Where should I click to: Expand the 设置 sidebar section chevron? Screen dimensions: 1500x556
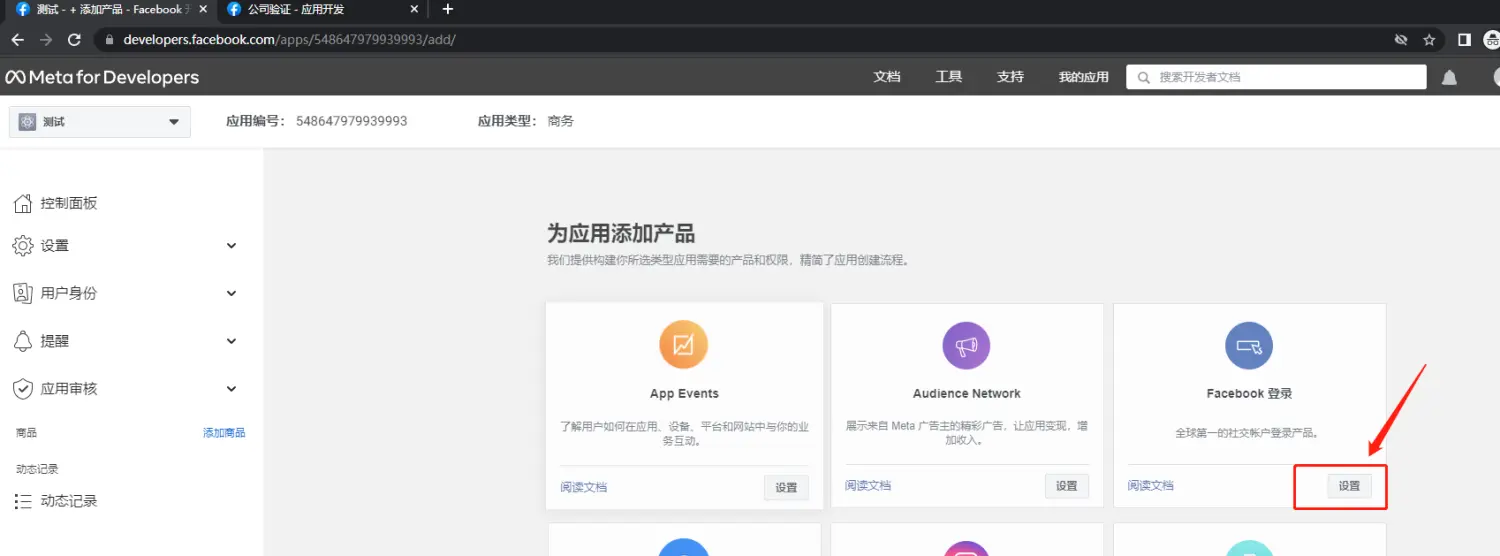point(231,246)
